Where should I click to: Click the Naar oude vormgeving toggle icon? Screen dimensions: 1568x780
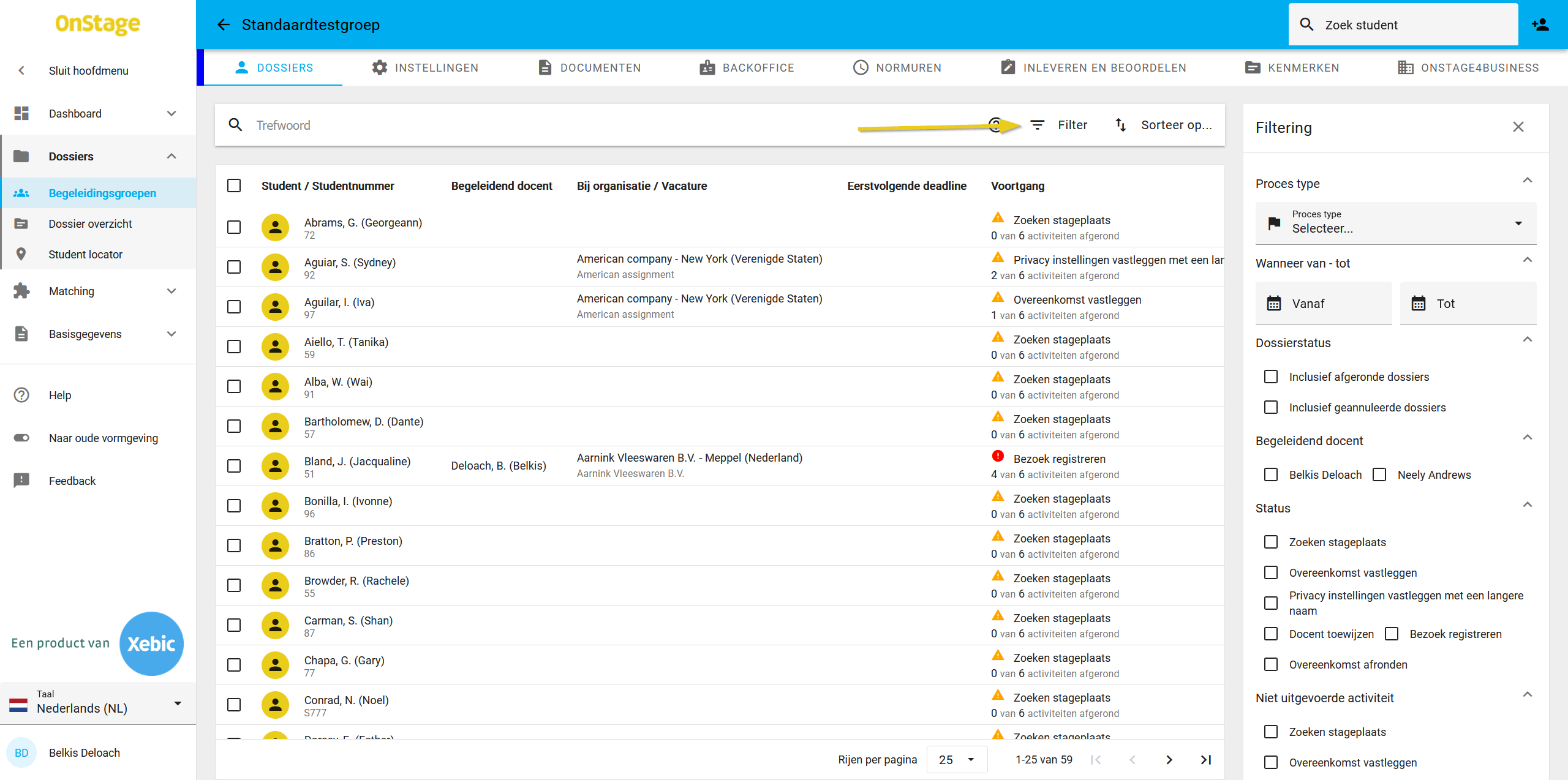[21, 438]
